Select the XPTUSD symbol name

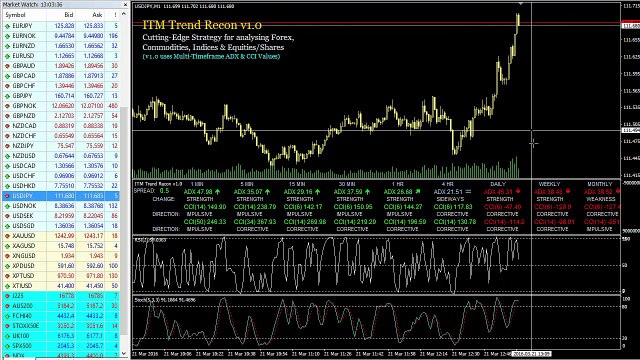[x=23, y=276]
